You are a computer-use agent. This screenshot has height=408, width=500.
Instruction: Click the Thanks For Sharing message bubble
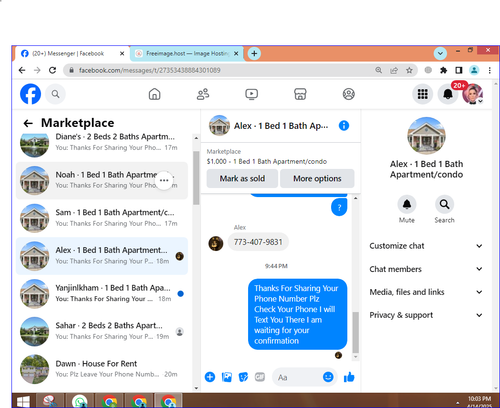point(297,314)
